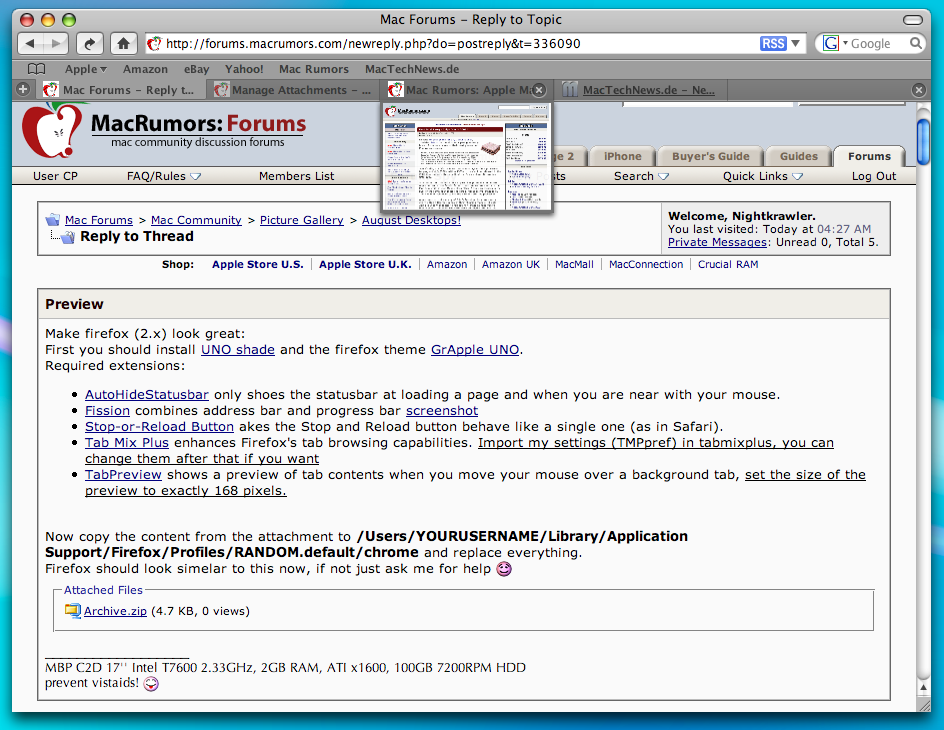Select the Forums site tab

869,156
